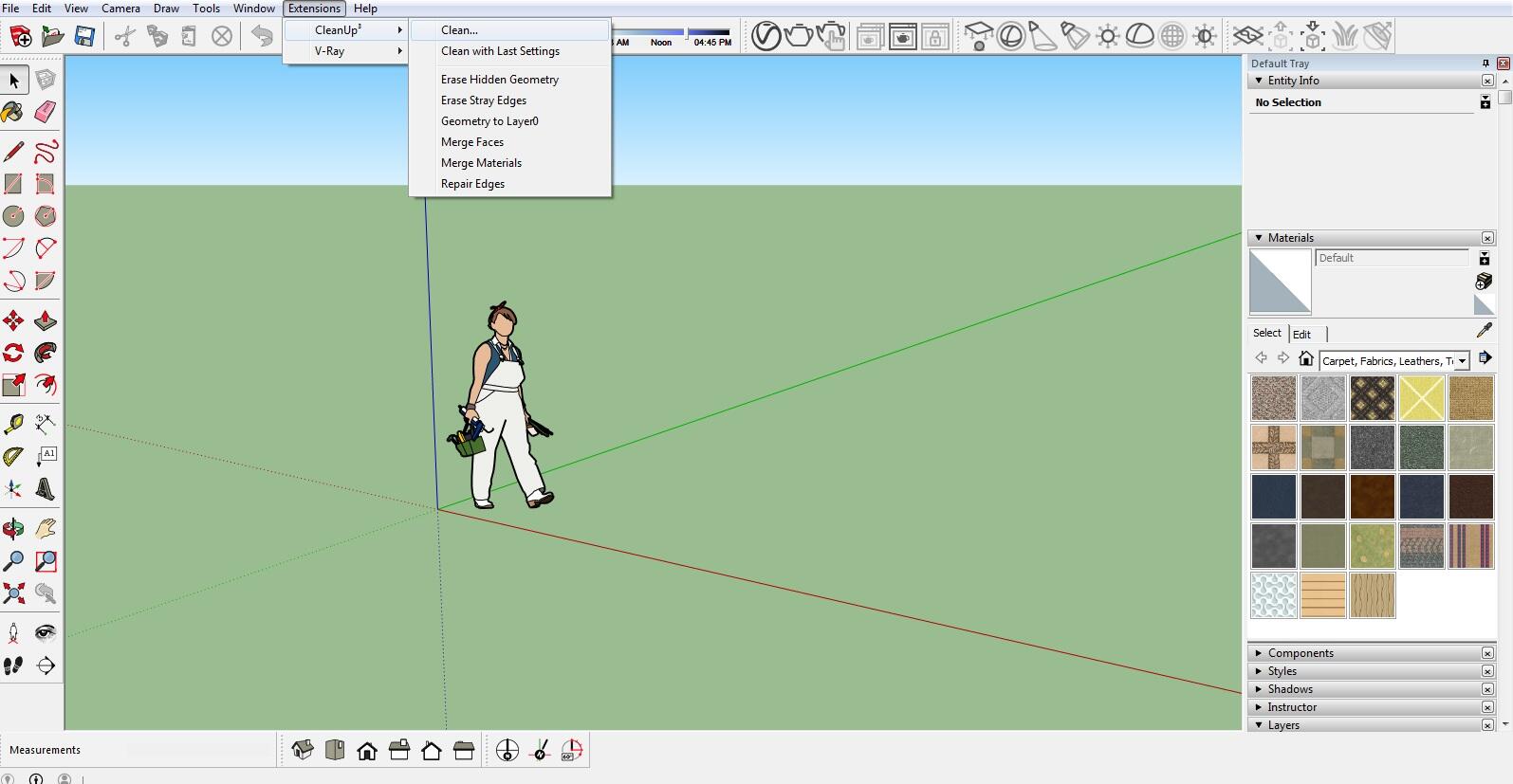Select the Zoom Extents tool
This screenshot has width=1513, height=784.
click(x=13, y=593)
